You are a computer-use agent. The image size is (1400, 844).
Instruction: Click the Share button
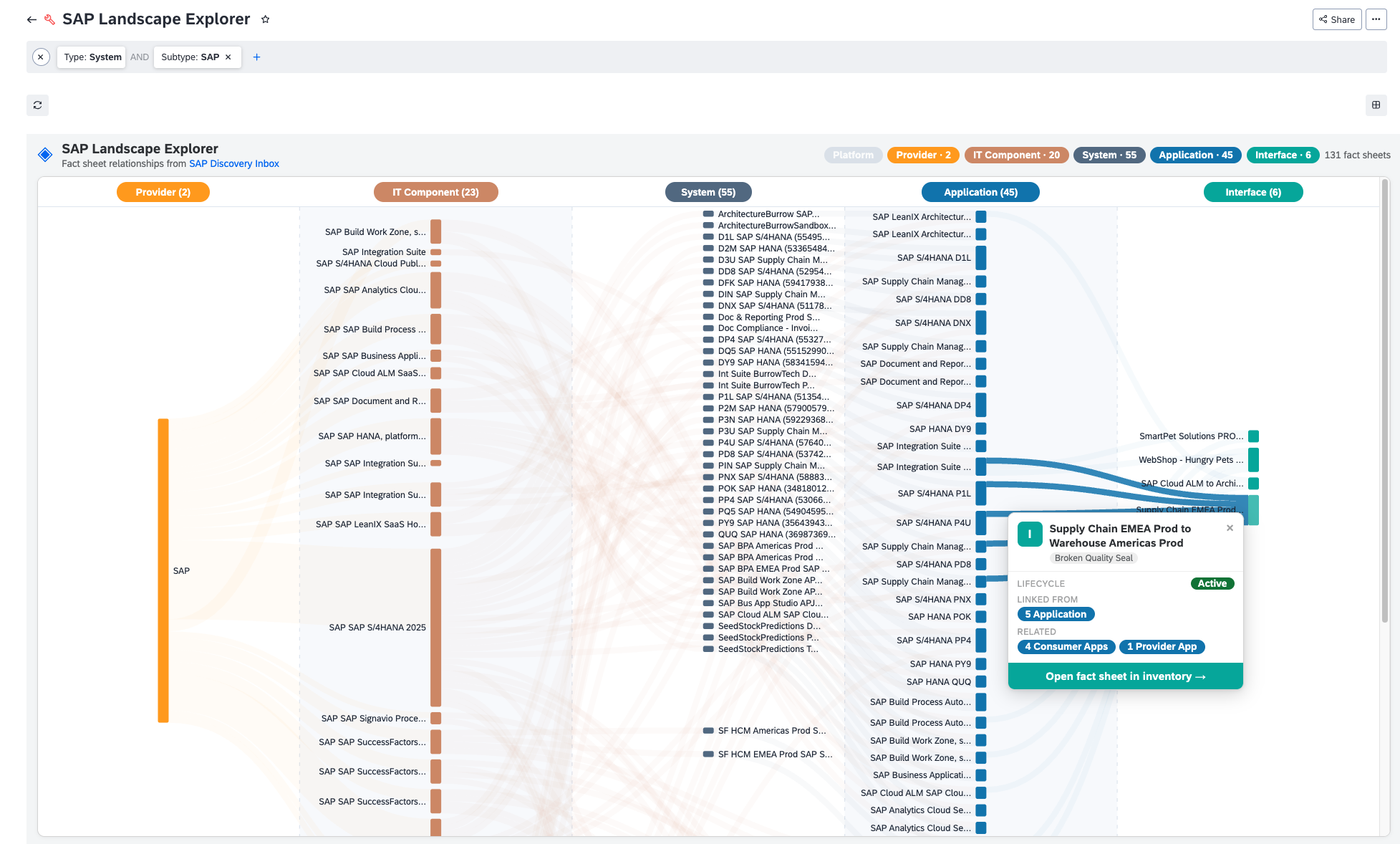(1336, 19)
